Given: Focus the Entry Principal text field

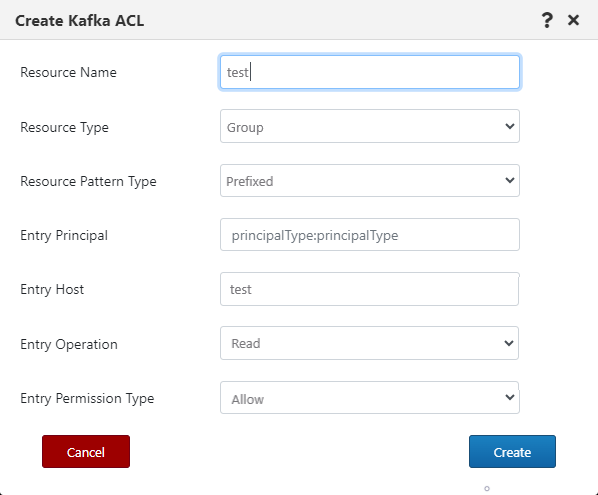Looking at the screenshot, I should click(370, 235).
